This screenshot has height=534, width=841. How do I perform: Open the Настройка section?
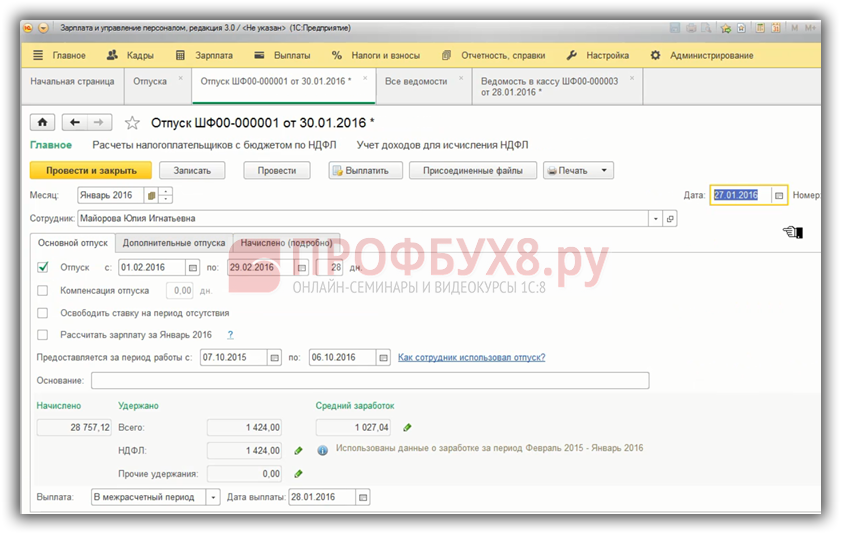(x=598, y=55)
